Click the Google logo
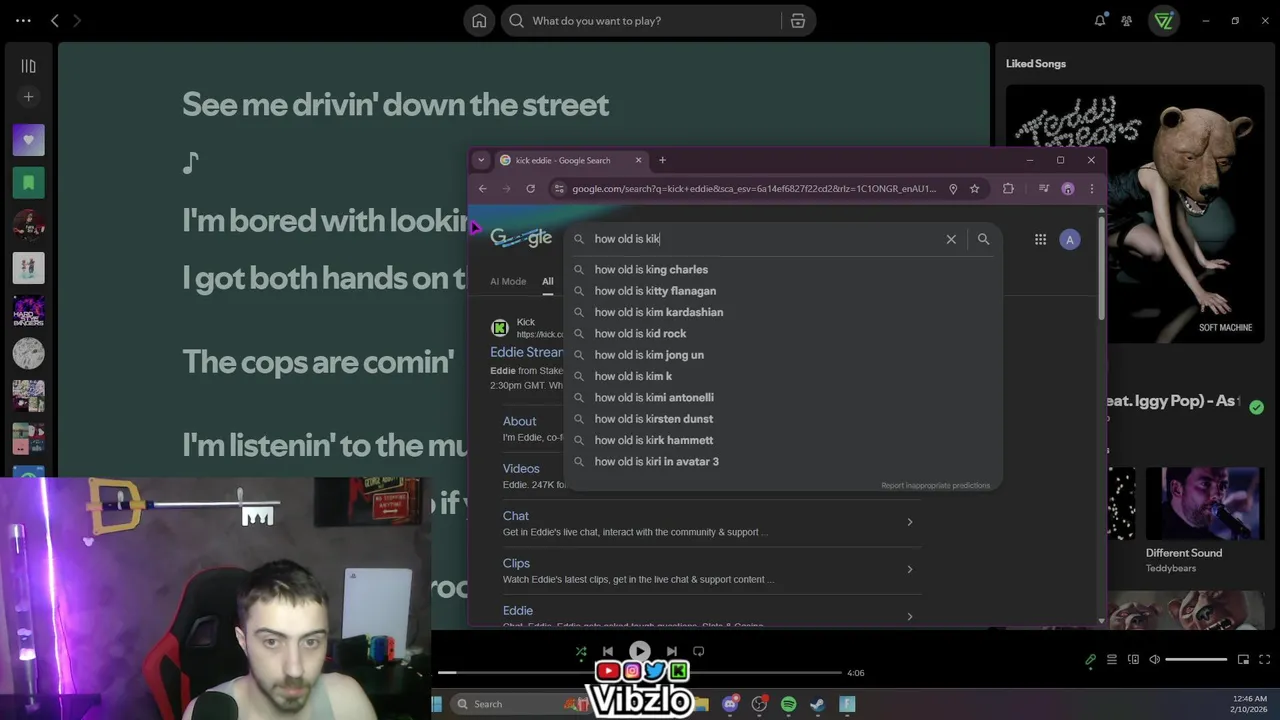This screenshot has width=1280, height=720. pyautogui.click(x=521, y=238)
